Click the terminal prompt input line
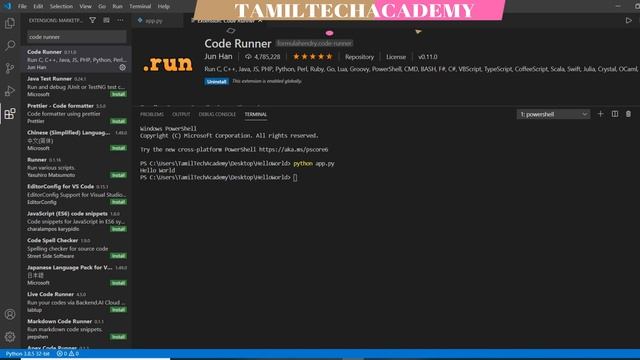 click(219, 178)
